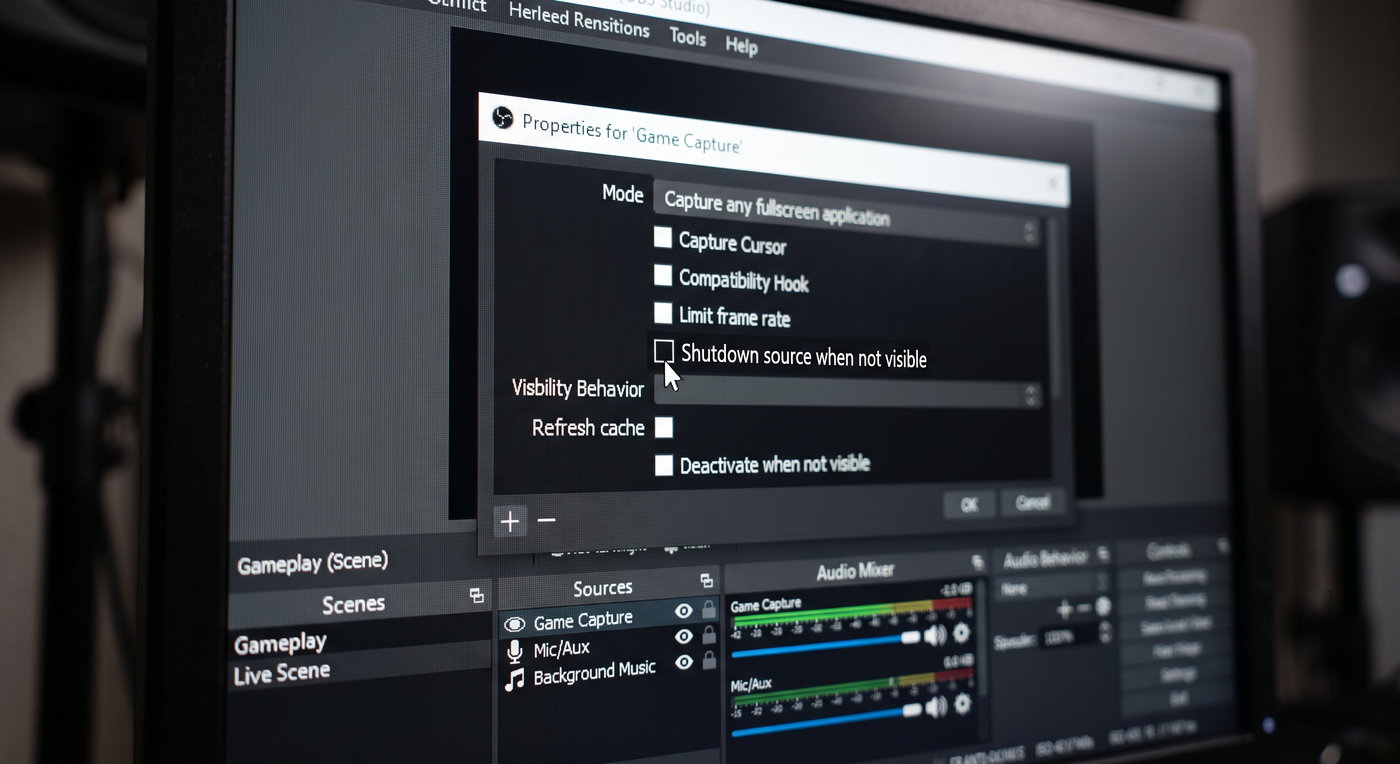The image size is (1400, 764).
Task: Hide the Background Music source with its eye
Action: 684,662
